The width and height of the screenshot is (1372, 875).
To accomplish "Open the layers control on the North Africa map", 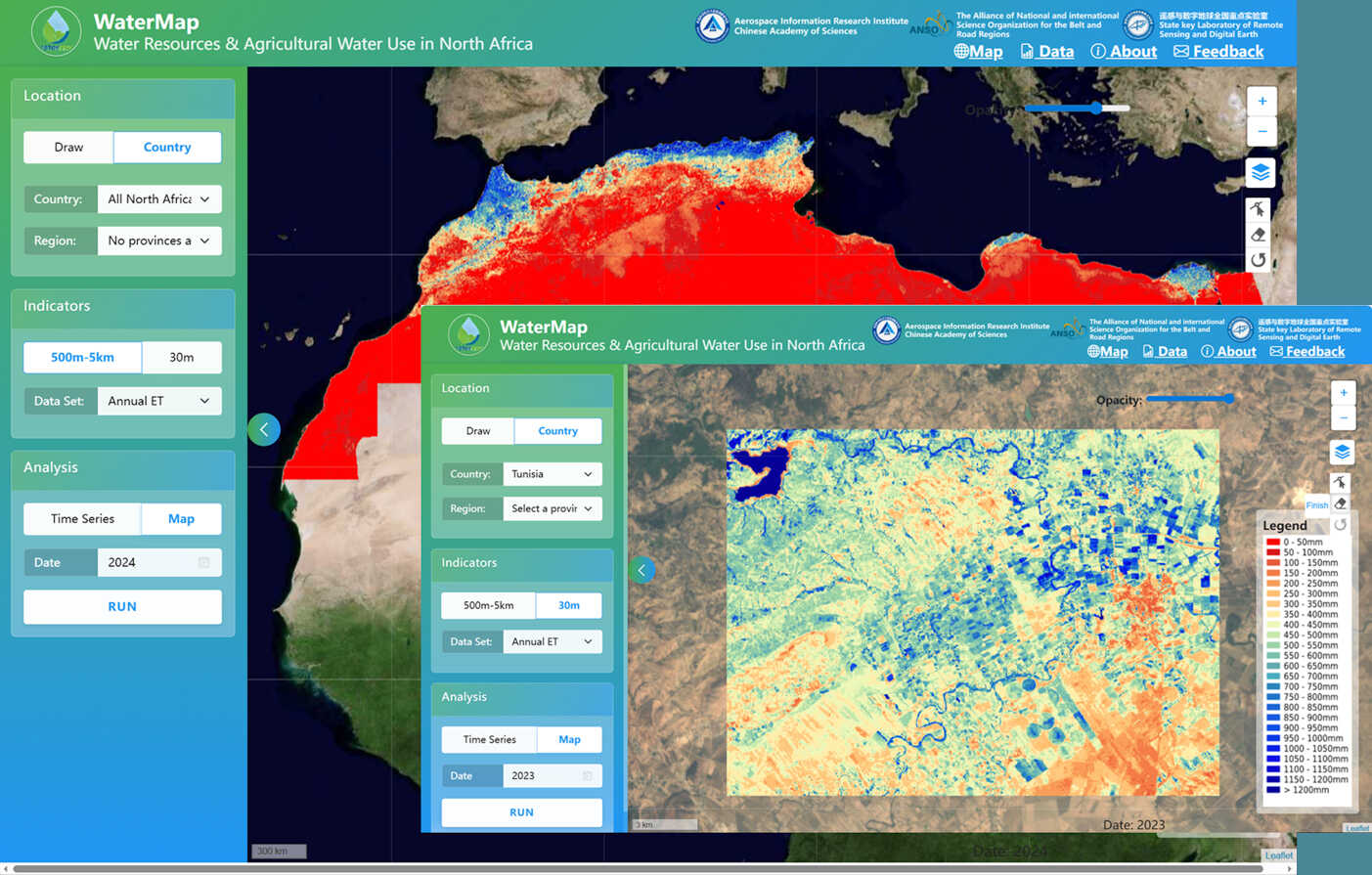I will click(1261, 173).
